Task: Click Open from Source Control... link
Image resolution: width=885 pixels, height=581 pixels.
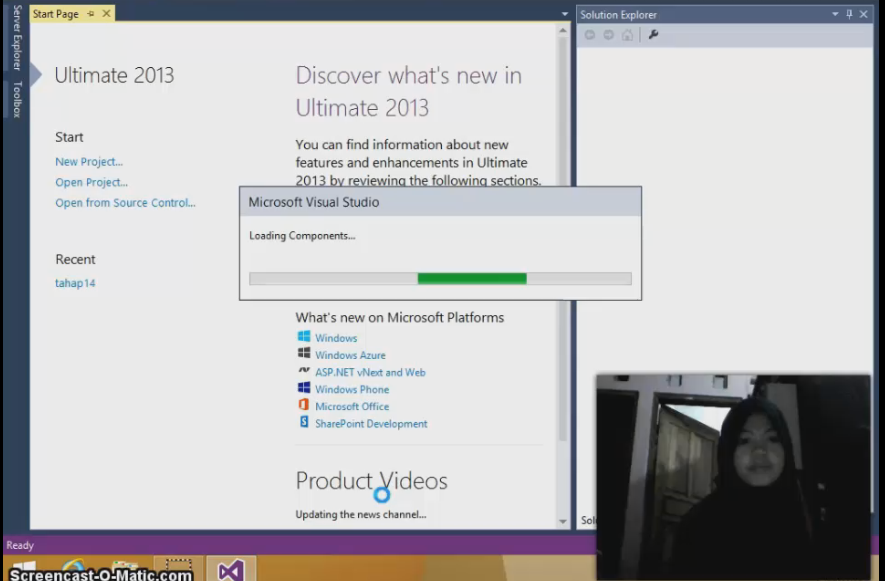Action: click(x=125, y=203)
